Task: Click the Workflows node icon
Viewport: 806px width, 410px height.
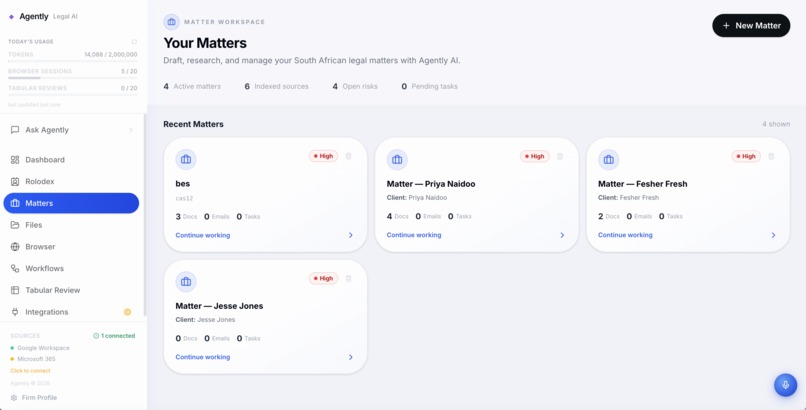Action: point(15,268)
